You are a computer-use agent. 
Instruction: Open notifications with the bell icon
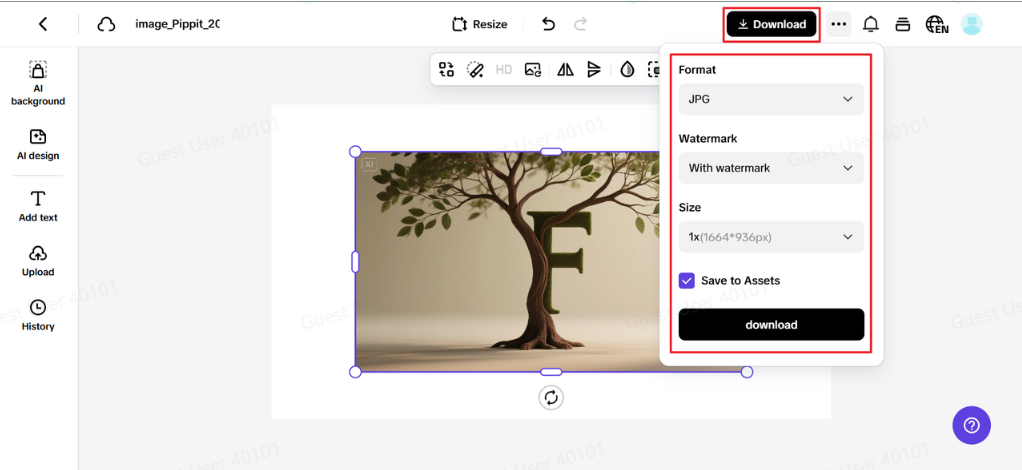click(x=871, y=24)
